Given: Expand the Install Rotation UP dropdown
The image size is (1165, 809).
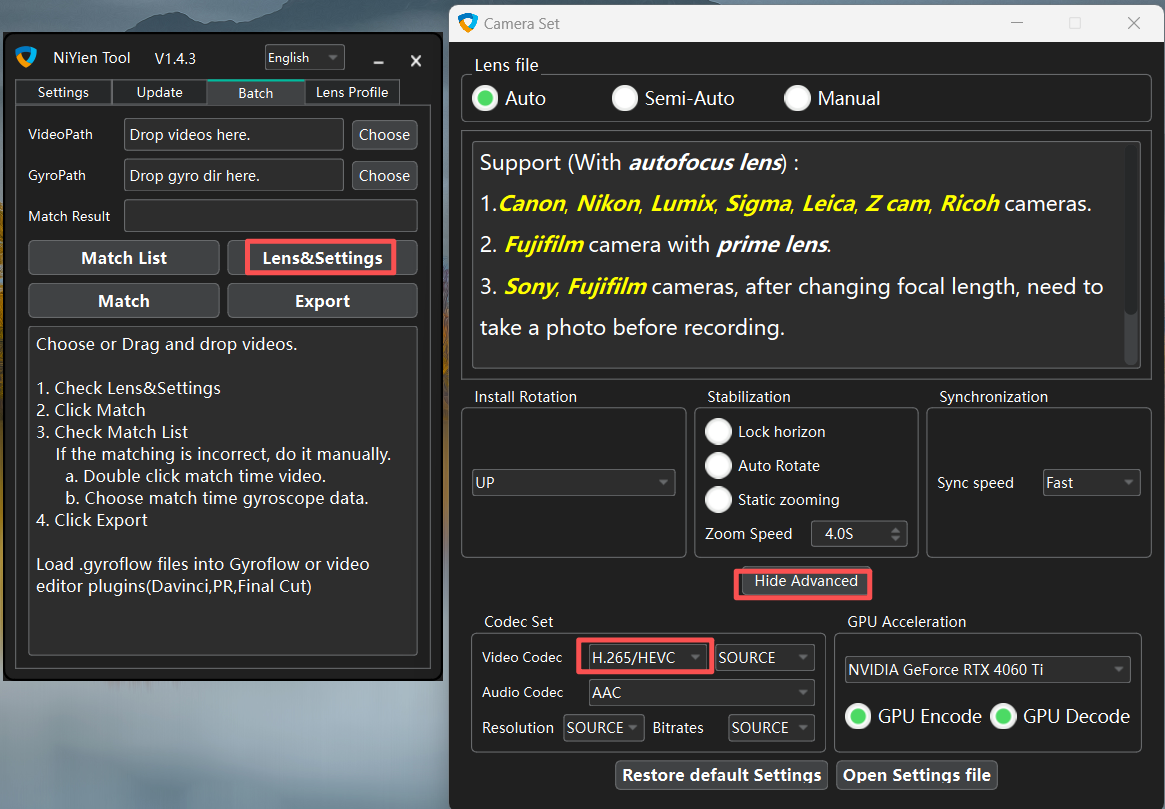Looking at the screenshot, I should tap(573, 483).
